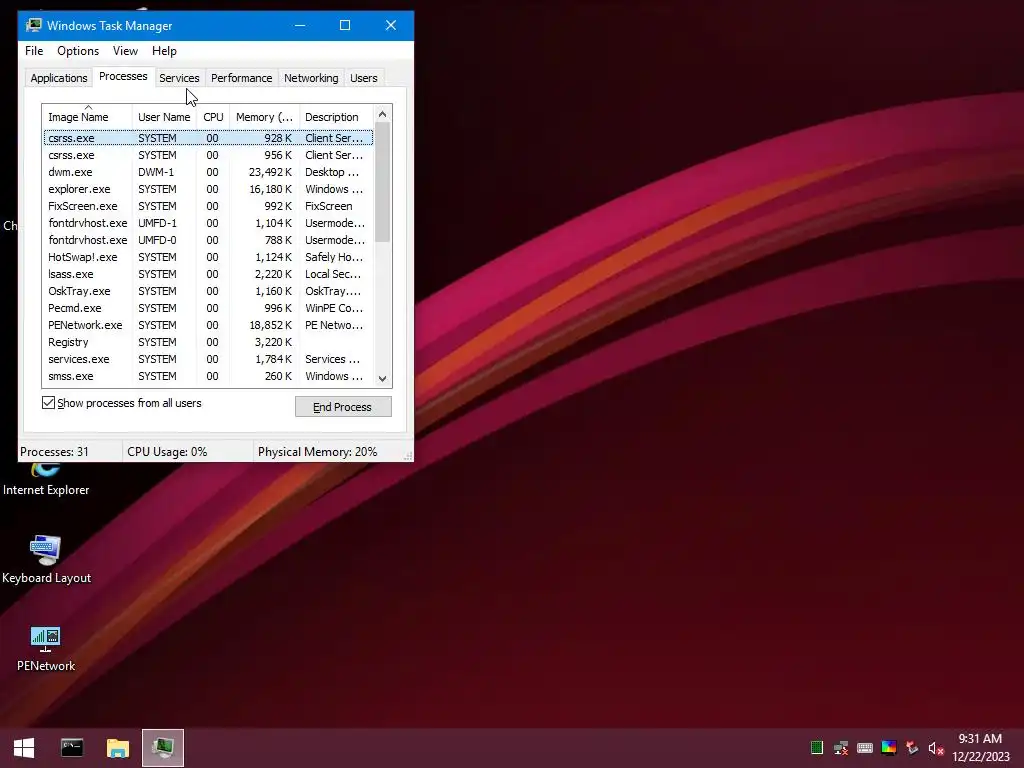Open the Internet Explorer desktop shortcut
The height and width of the screenshot is (768, 1024).
click(x=46, y=480)
